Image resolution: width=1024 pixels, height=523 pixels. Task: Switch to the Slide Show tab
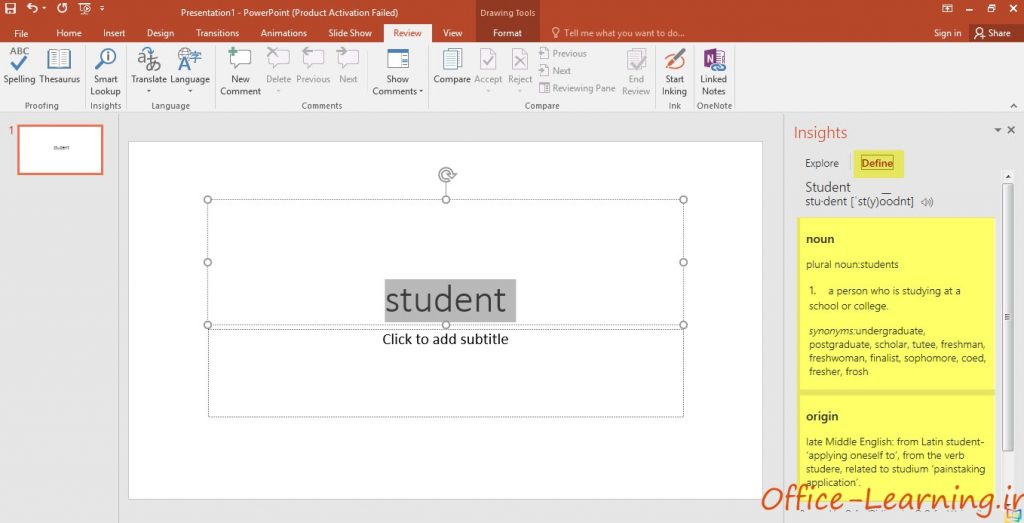350,33
